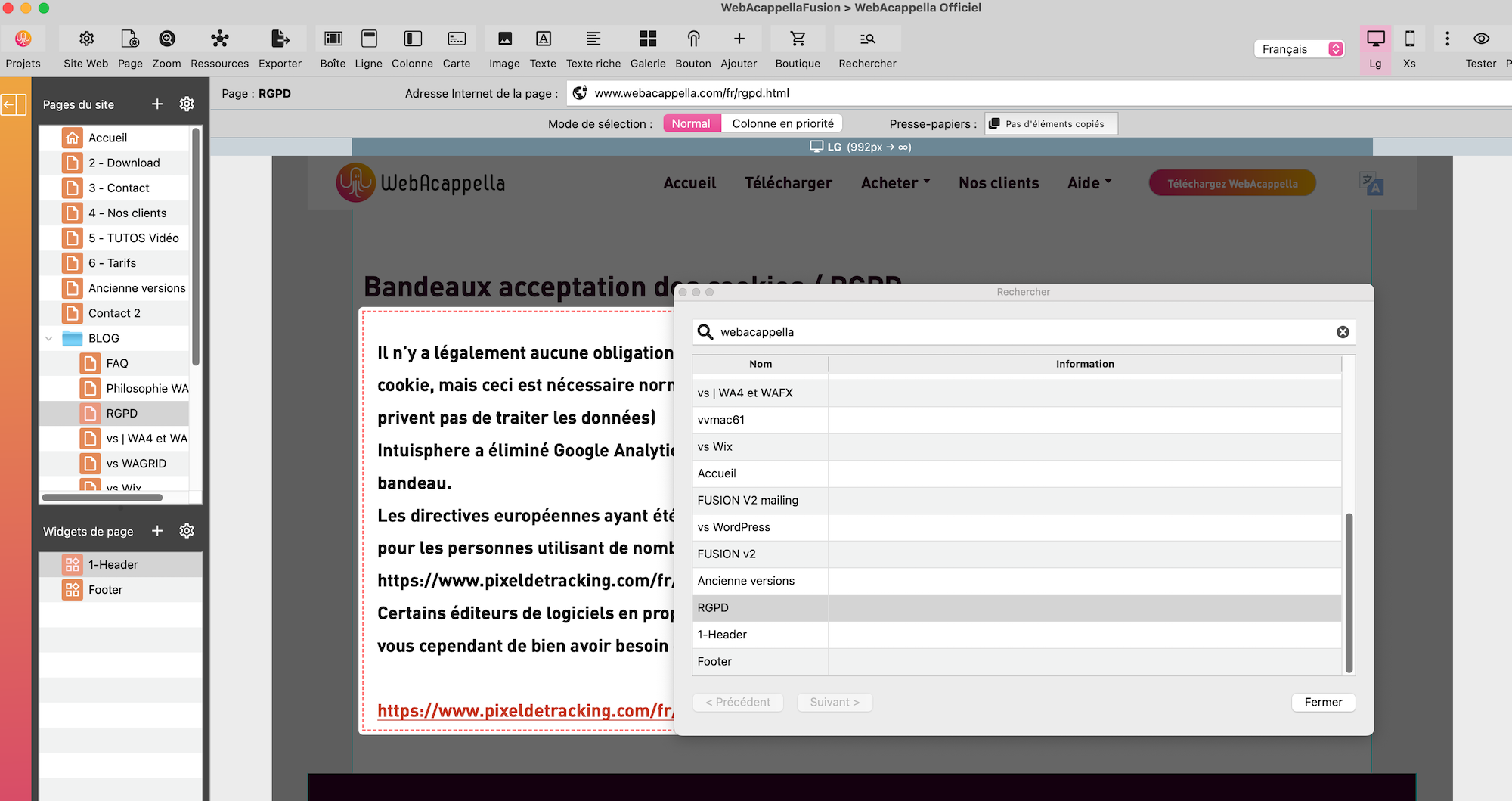Click the Exporter icon
The image size is (1512, 801).
(280, 39)
